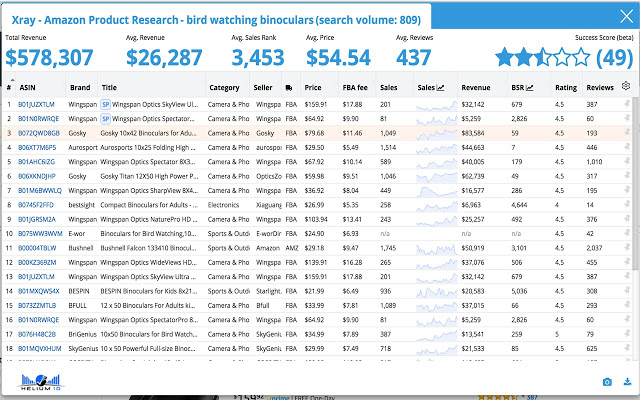
Task: Click the Sales chart column header icon
Action: coord(440,87)
